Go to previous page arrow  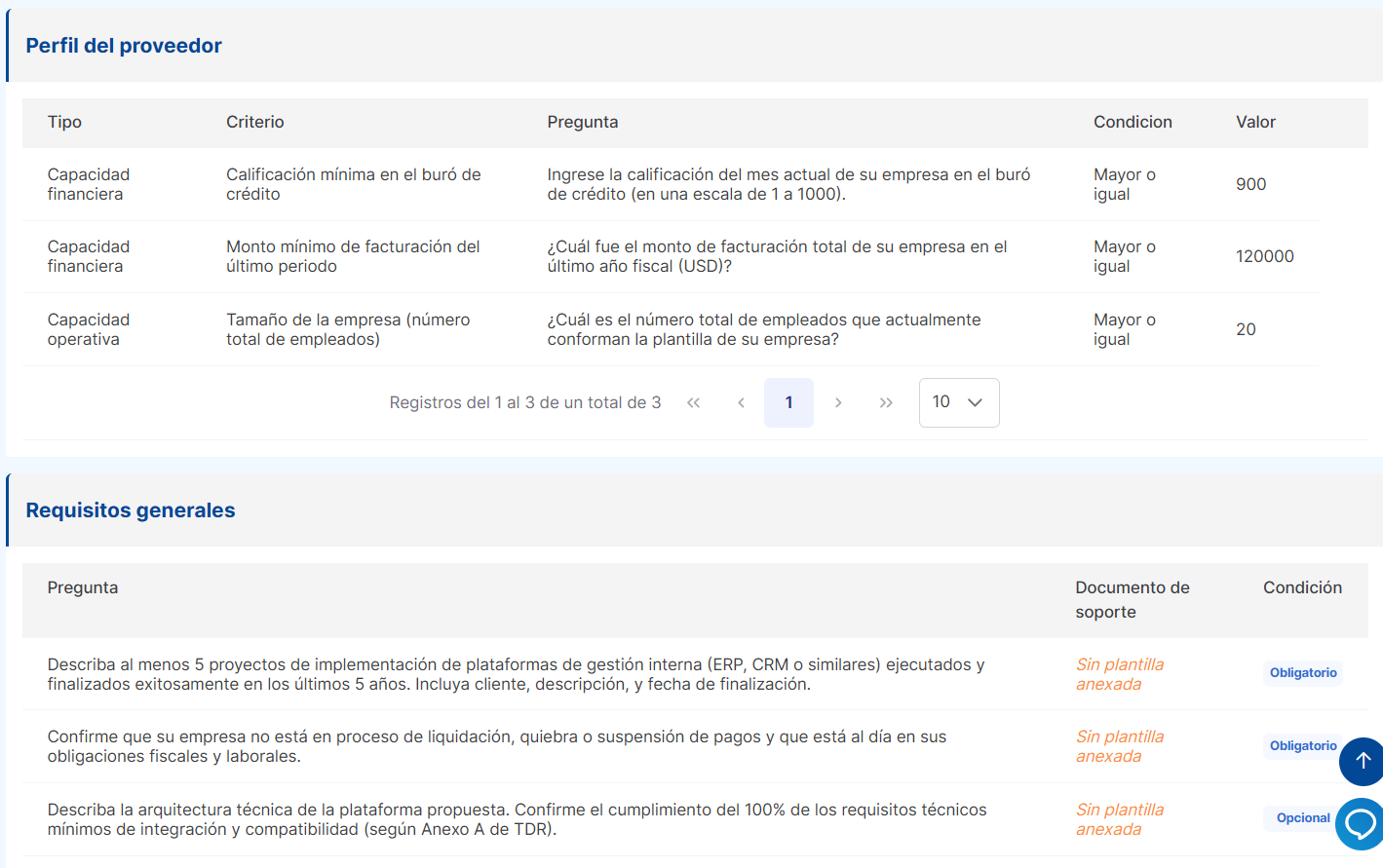(741, 402)
